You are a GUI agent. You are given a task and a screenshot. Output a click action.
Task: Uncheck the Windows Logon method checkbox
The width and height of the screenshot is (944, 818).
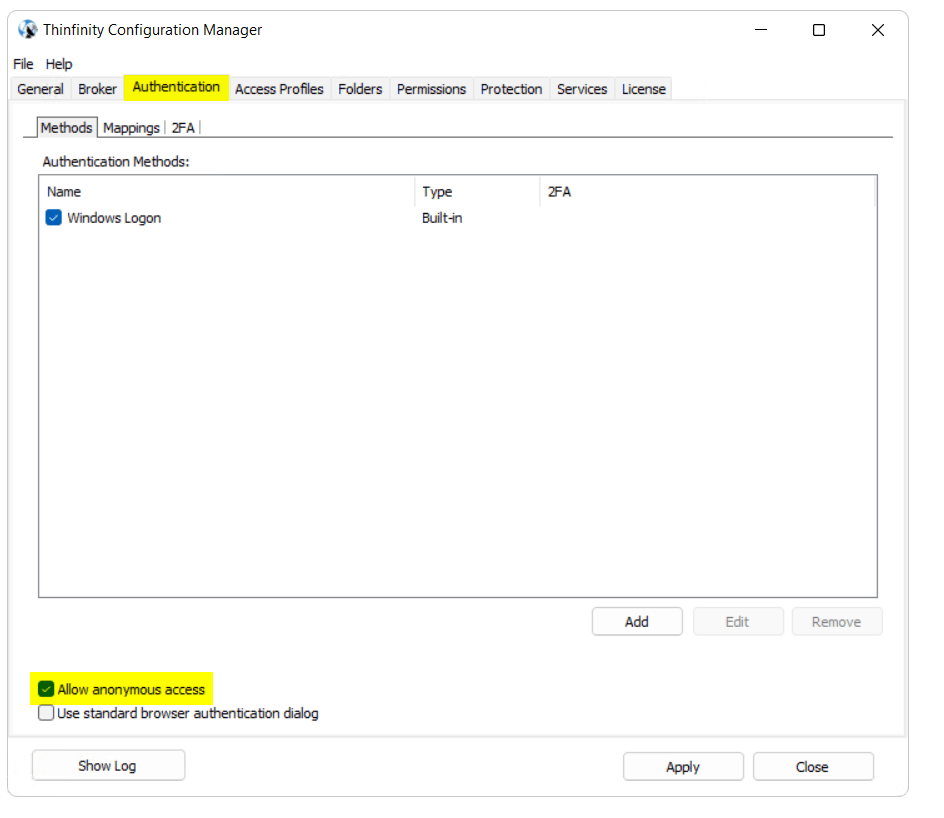pyautogui.click(x=54, y=217)
